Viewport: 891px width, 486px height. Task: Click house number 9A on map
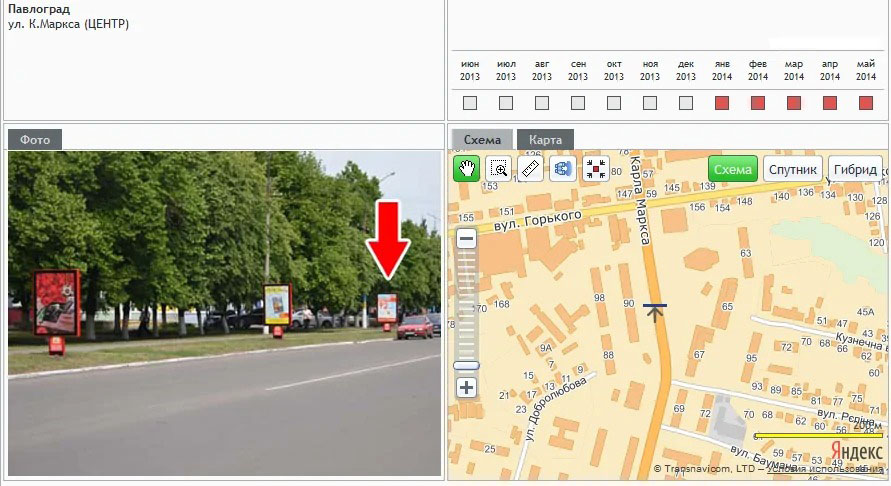[546, 348]
